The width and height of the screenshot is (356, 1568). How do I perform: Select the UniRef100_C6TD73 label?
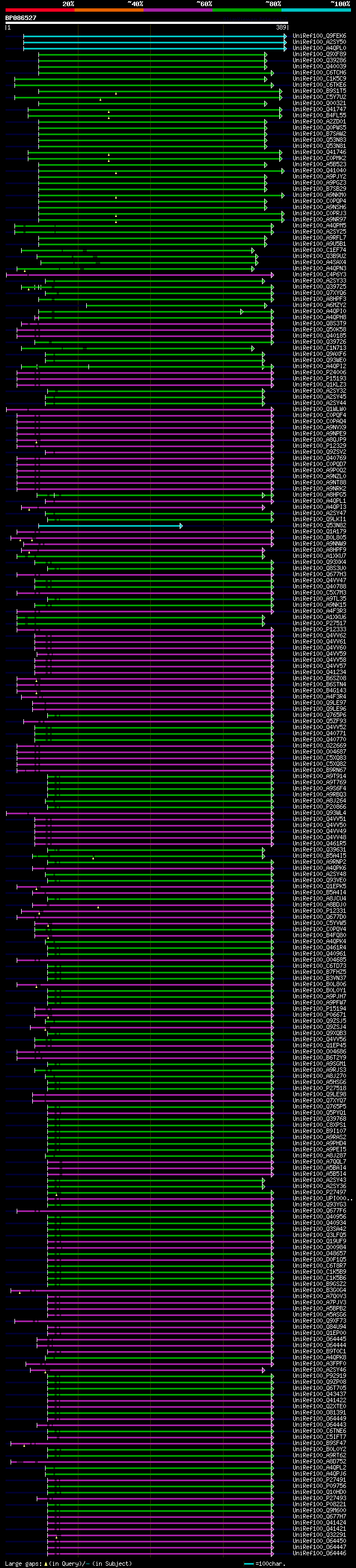pos(319,967)
